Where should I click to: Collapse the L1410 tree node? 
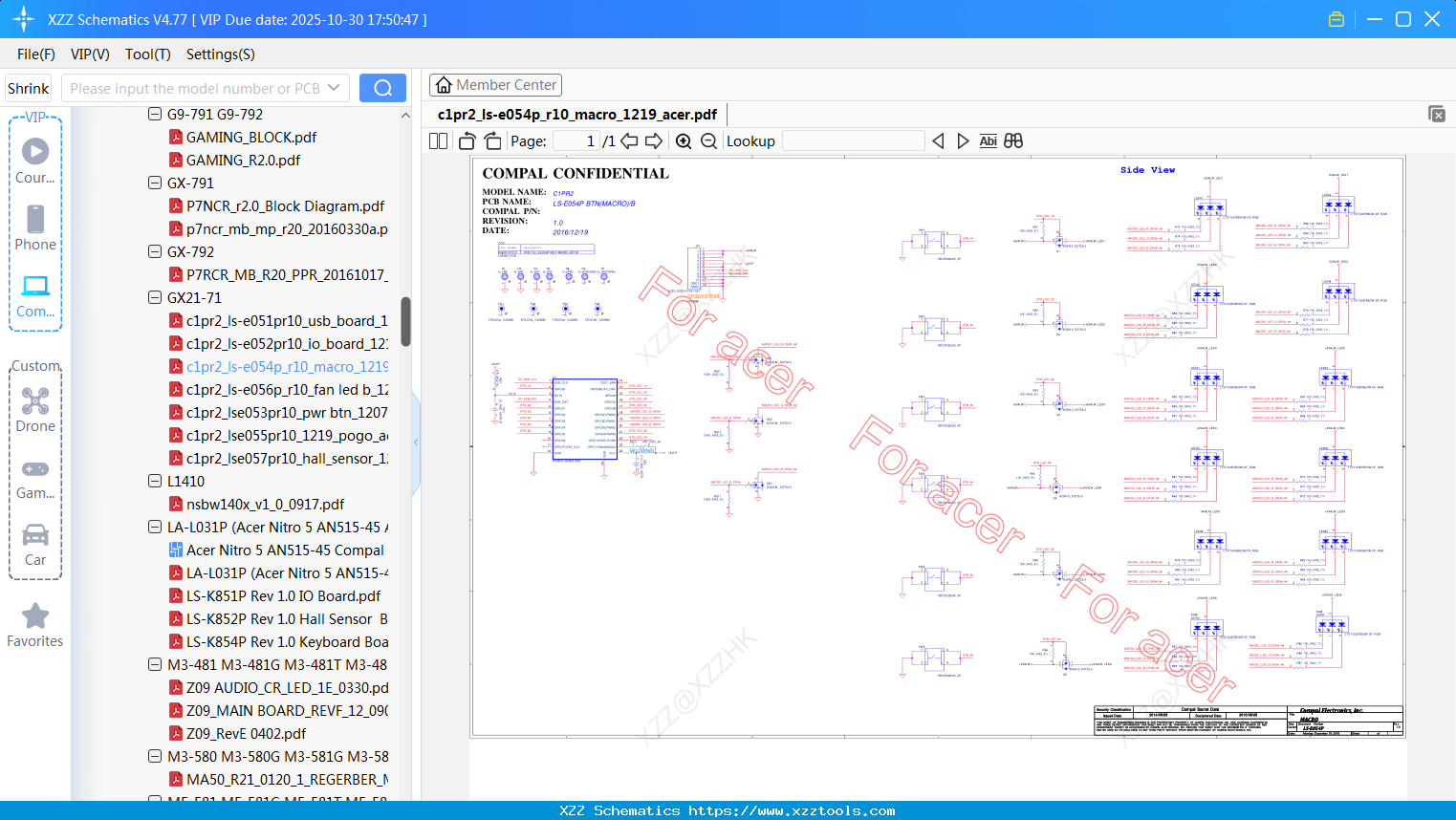pyautogui.click(x=155, y=481)
